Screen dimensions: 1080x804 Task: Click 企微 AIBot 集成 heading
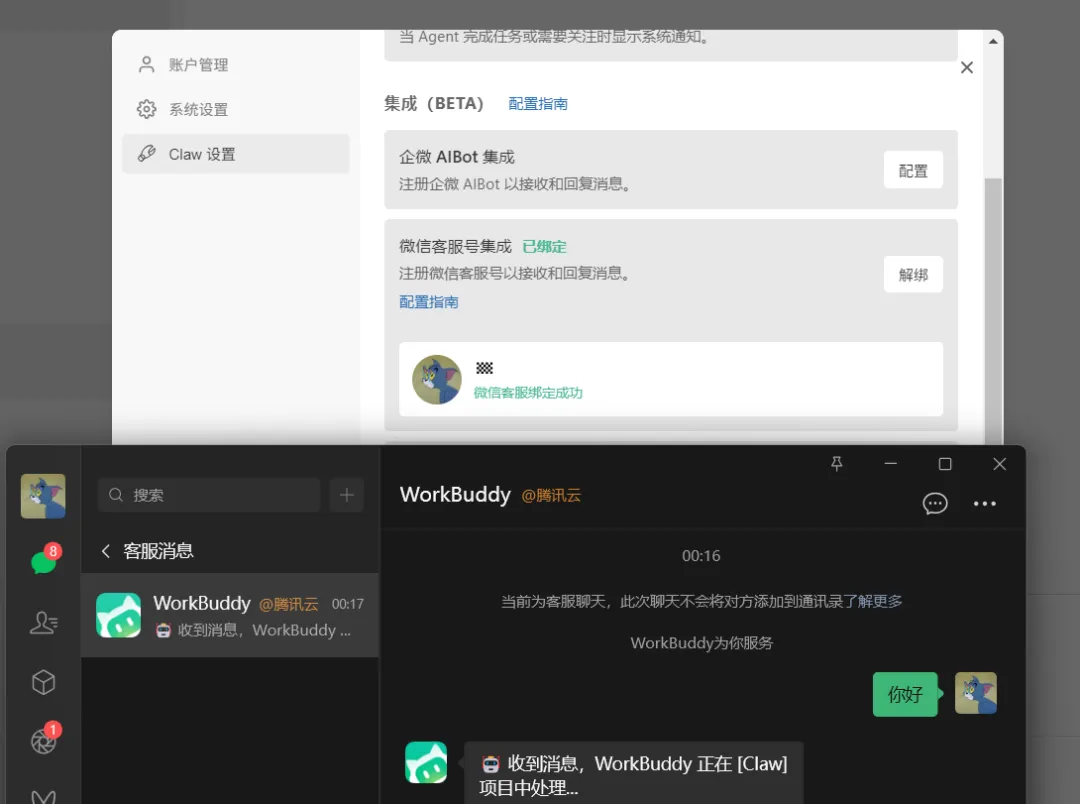click(457, 157)
